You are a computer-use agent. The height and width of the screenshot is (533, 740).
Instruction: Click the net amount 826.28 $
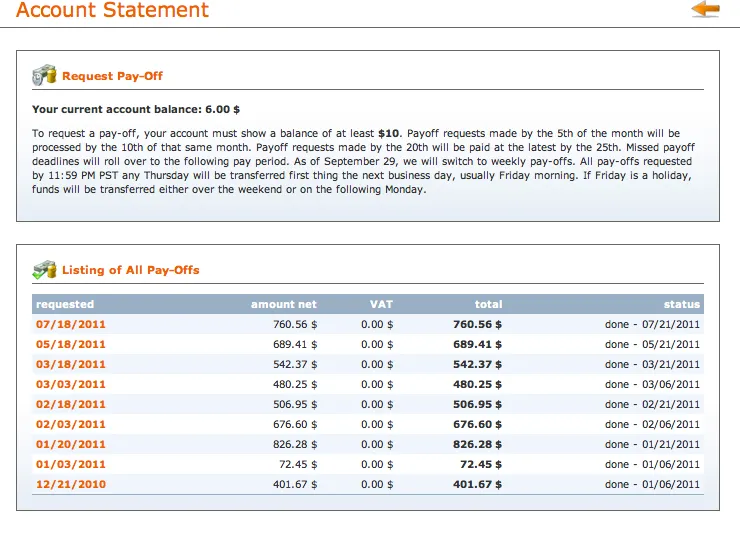coord(295,444)
